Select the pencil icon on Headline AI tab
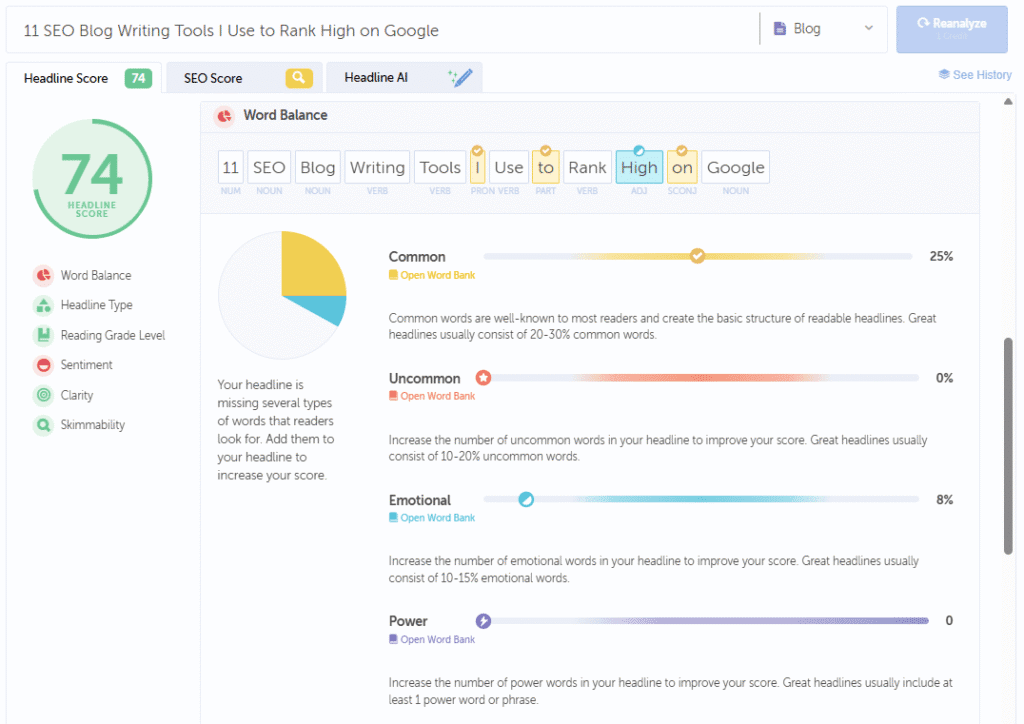Viewport: 1024px width, 724px height. pos(460,76)
